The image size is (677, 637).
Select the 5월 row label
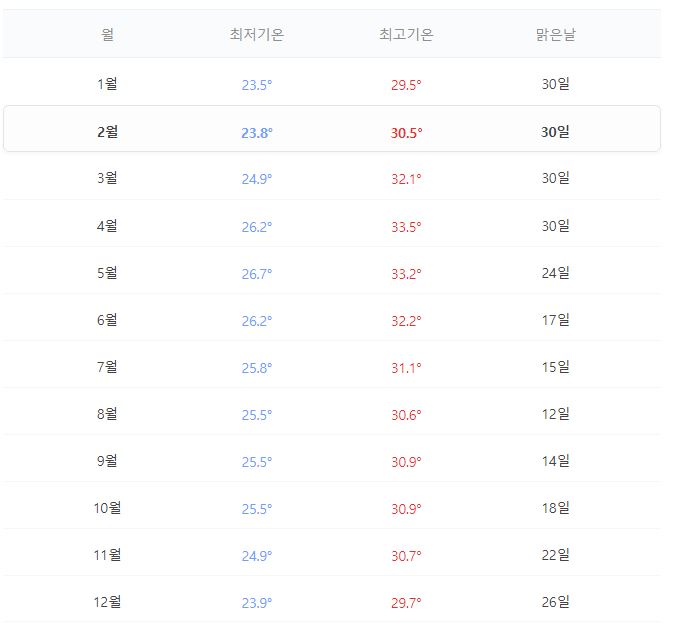point(108,273)
